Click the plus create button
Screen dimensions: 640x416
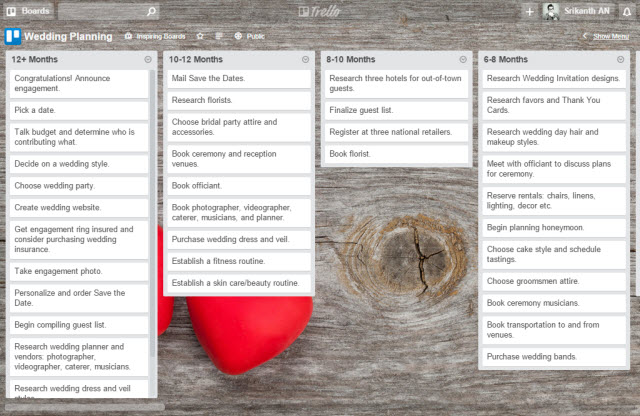point(530,11)
